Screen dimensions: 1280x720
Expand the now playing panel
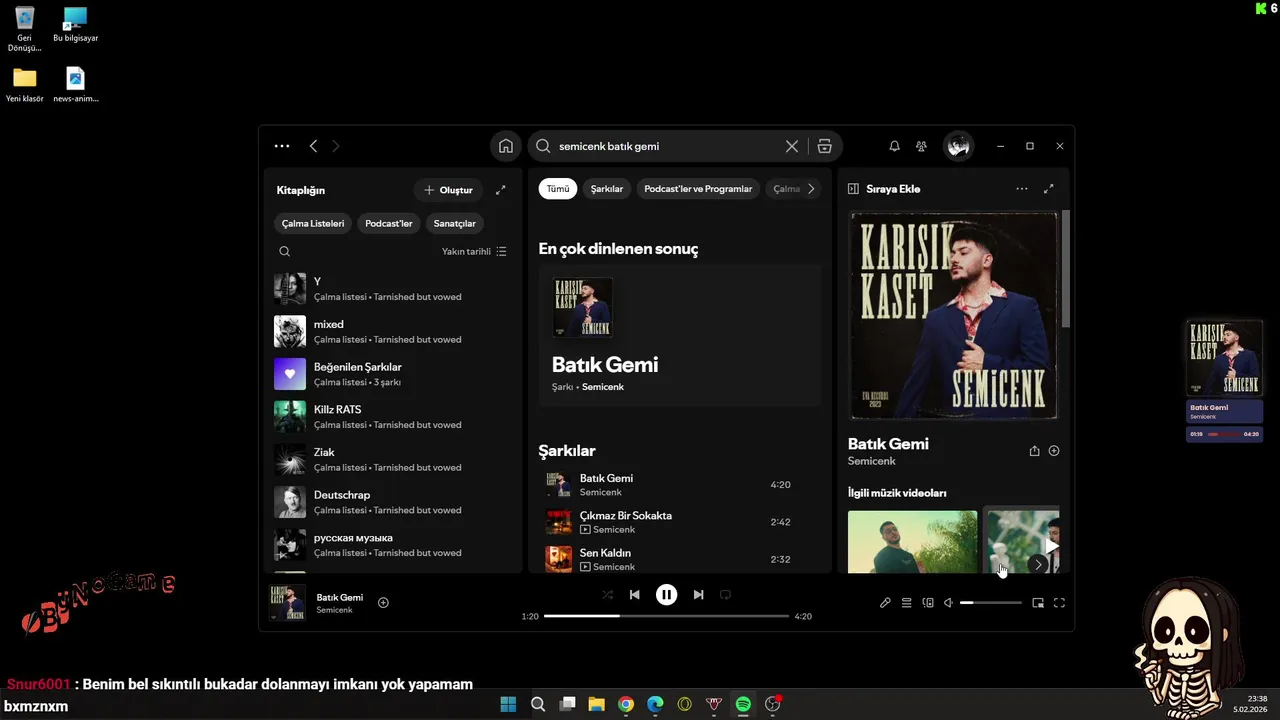[x=1049, y=189]
